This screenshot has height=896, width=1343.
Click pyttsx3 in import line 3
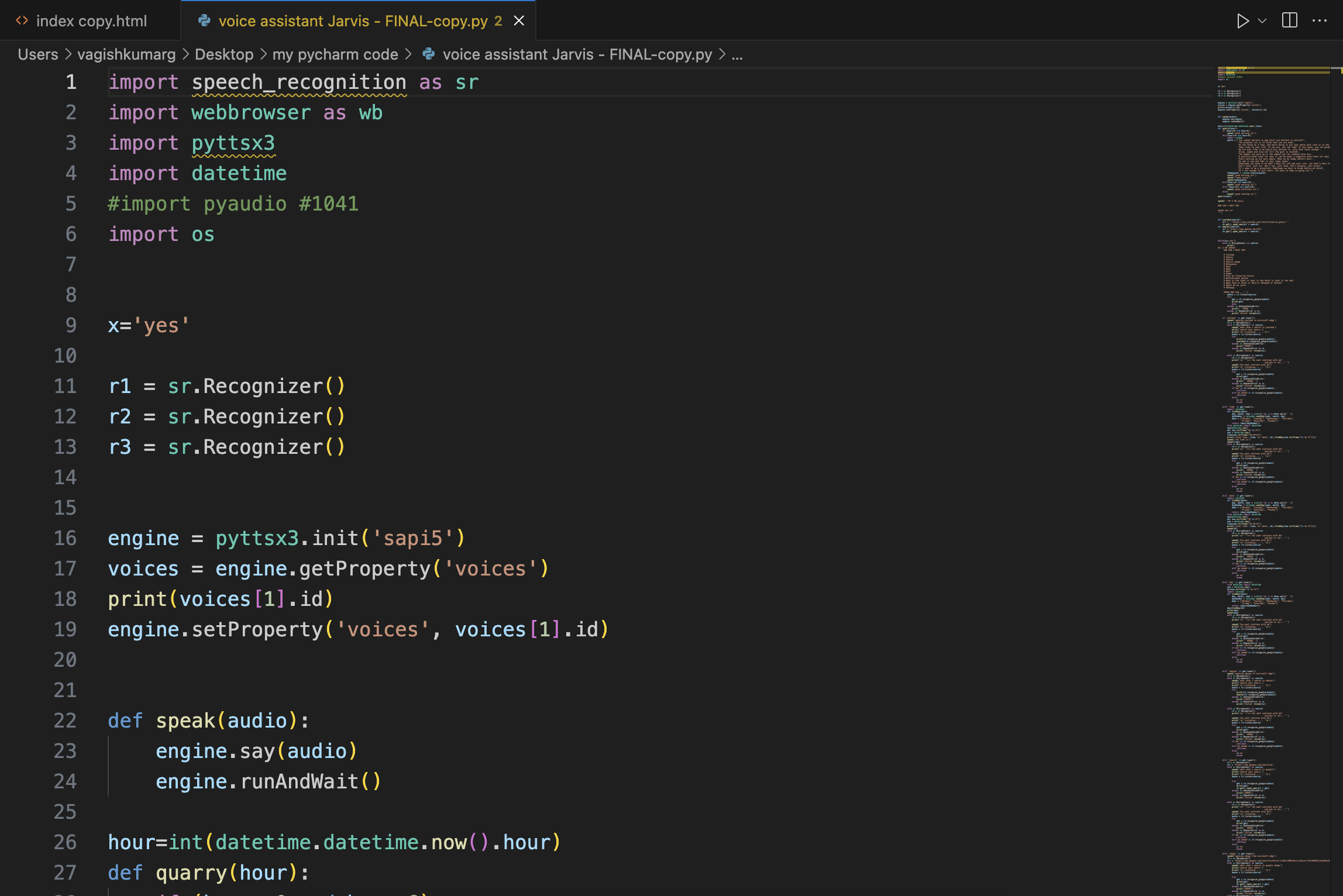(x=233, y=143)
